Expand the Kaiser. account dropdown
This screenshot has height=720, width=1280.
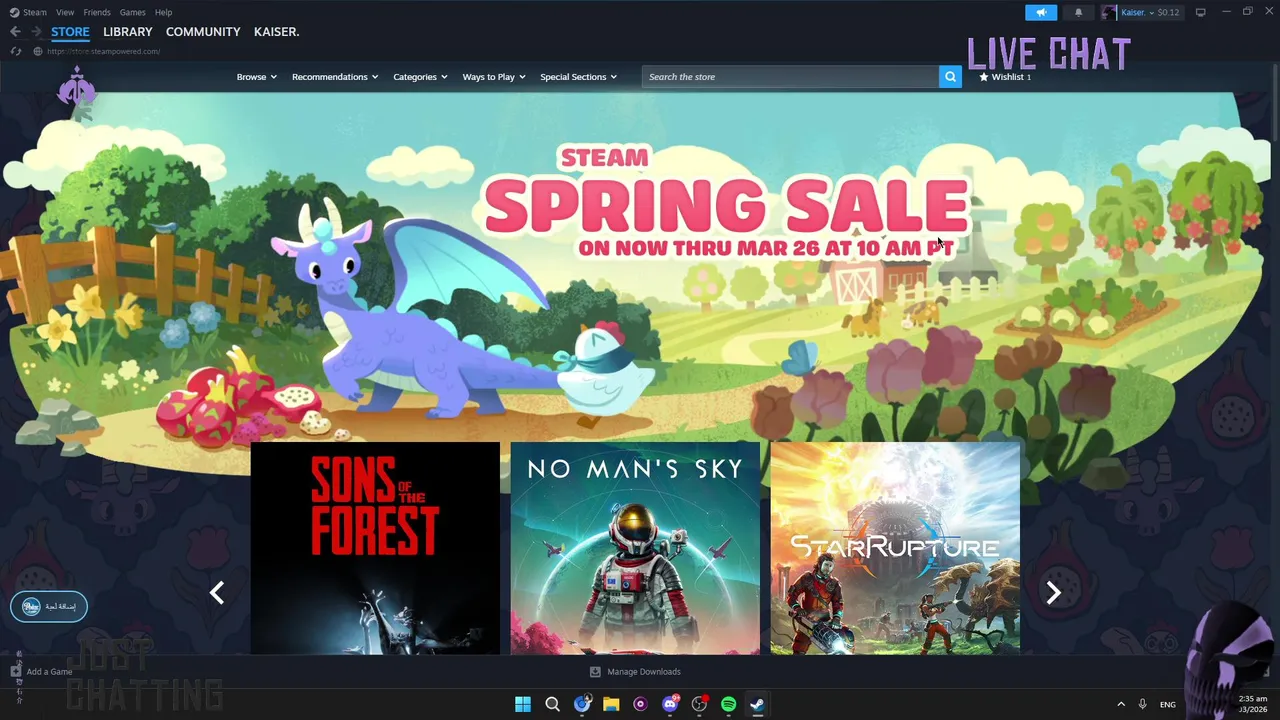click(x=1137, y=12)
